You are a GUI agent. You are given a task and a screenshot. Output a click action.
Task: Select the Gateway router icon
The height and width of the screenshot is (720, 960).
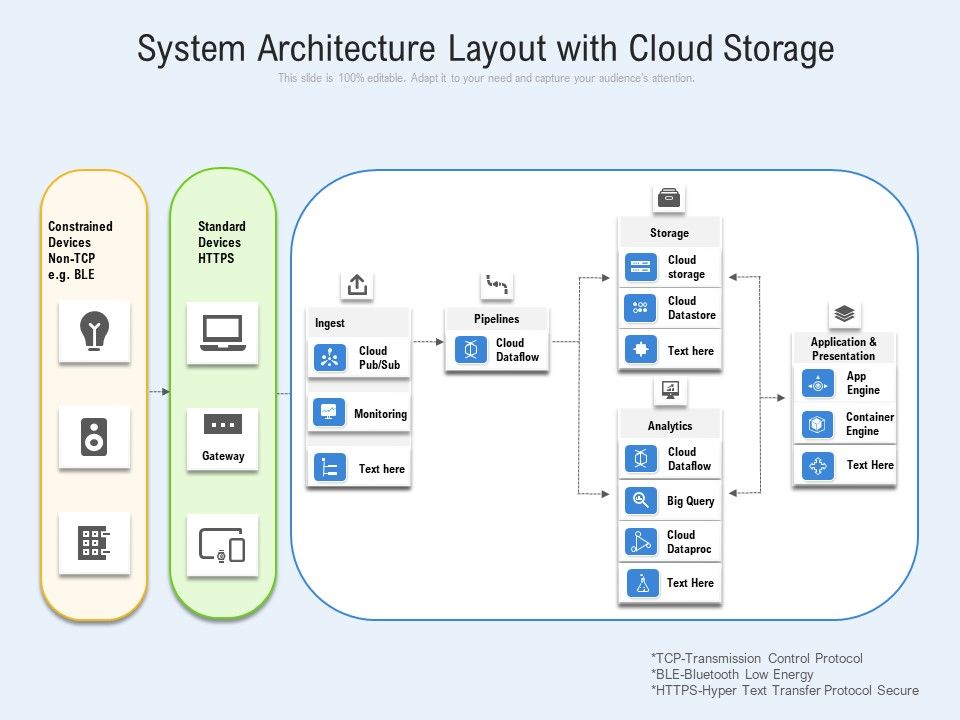tap(223, 424)
